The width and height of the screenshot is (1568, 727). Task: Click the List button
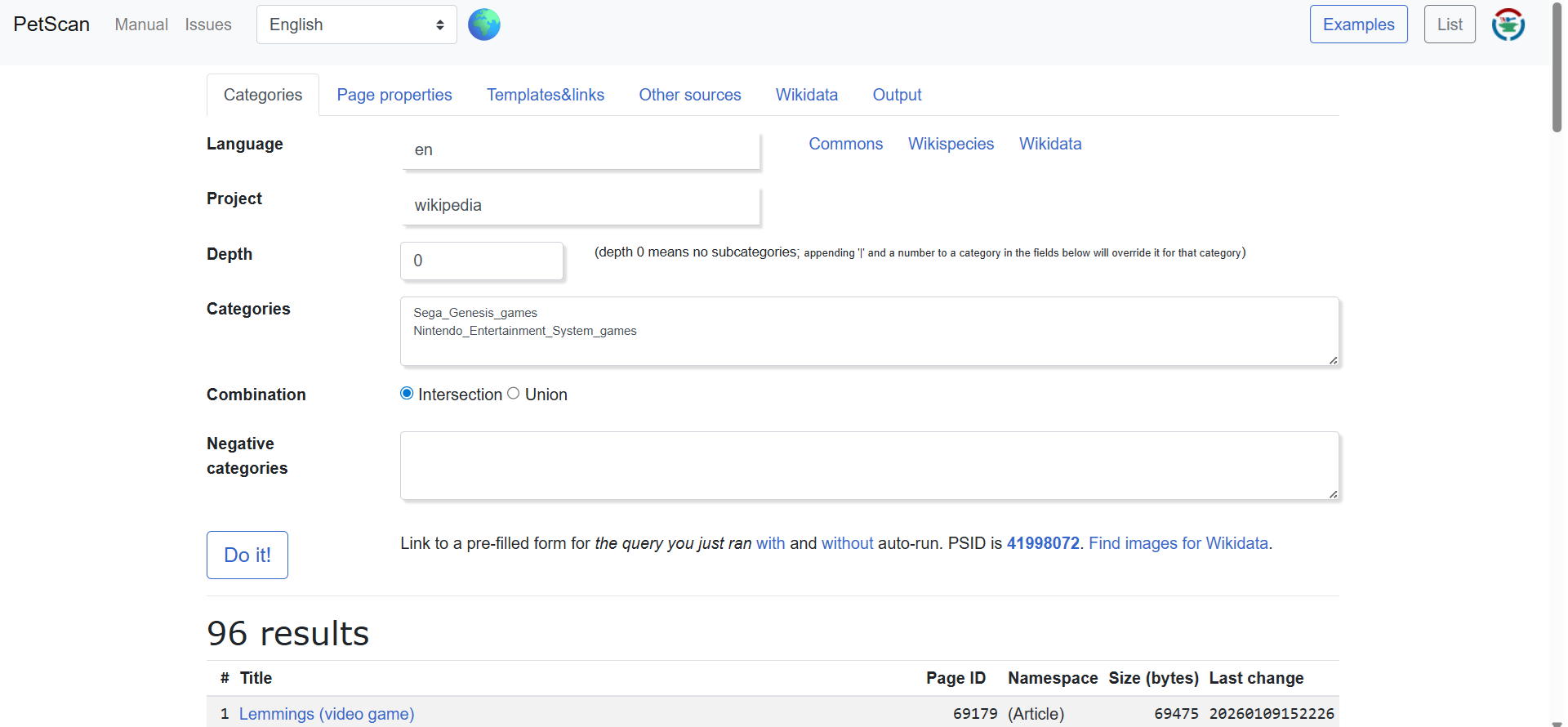1450,25
